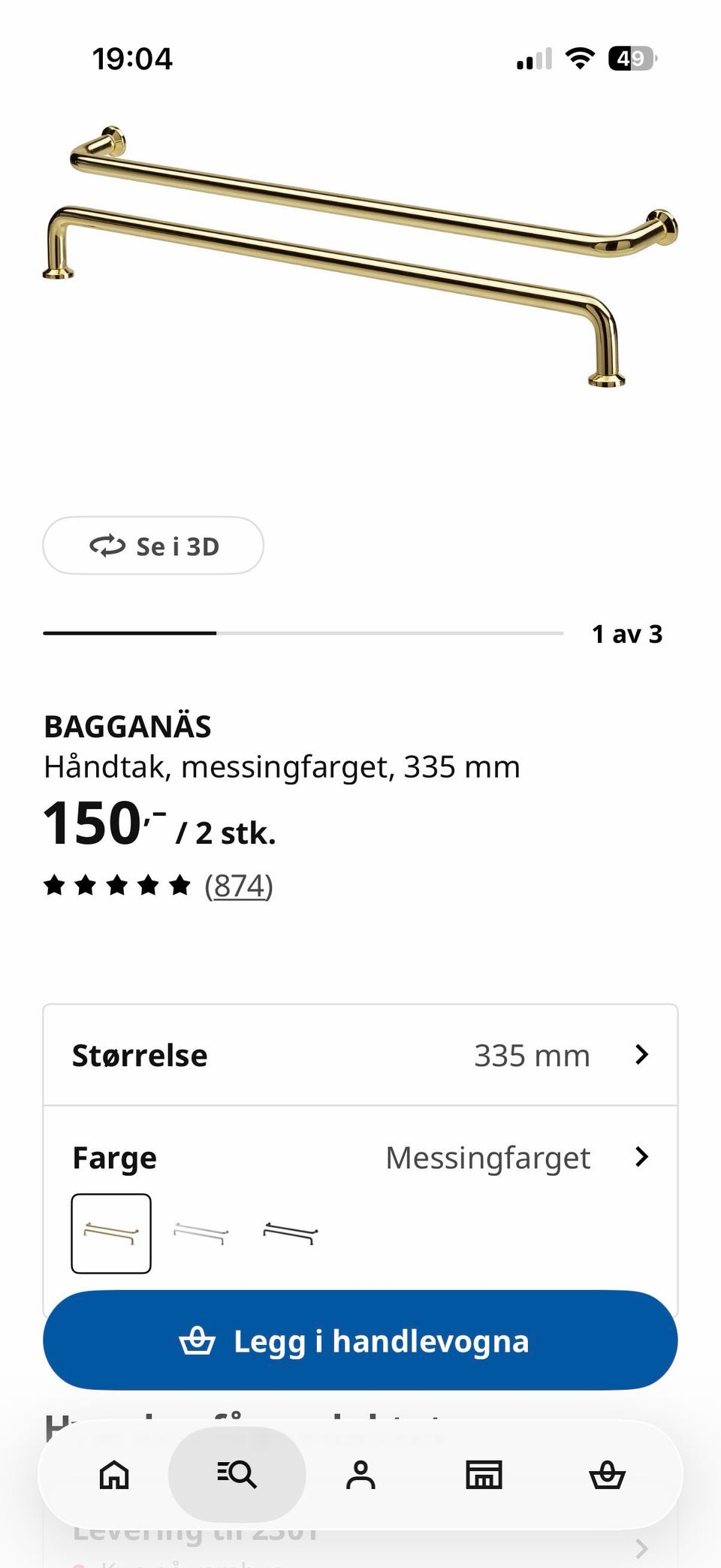Tap the image gallery progress bar
This screenshot has width=721, height=1568.
[303, 633]
